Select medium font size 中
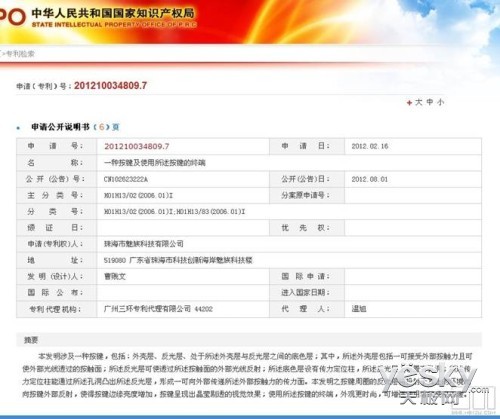Image resolution: width=500 pixels, height=419 pixels. [x=430, y=102]
